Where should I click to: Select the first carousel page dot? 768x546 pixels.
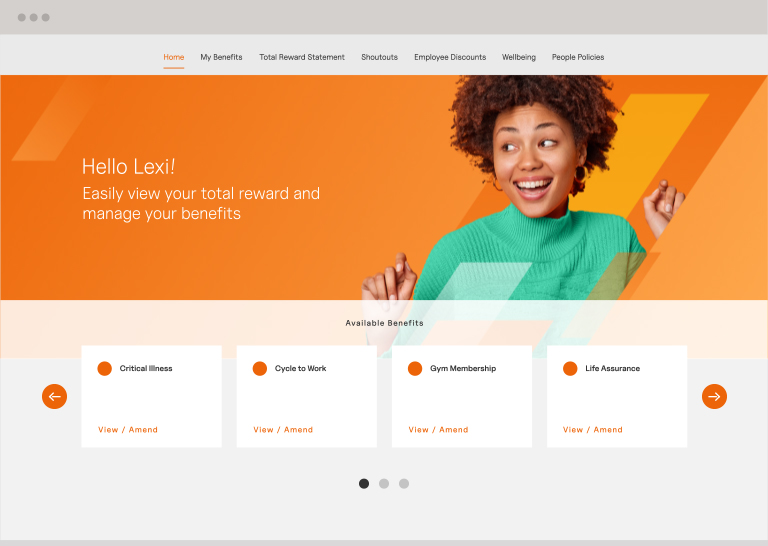click(x=364, y=483)
